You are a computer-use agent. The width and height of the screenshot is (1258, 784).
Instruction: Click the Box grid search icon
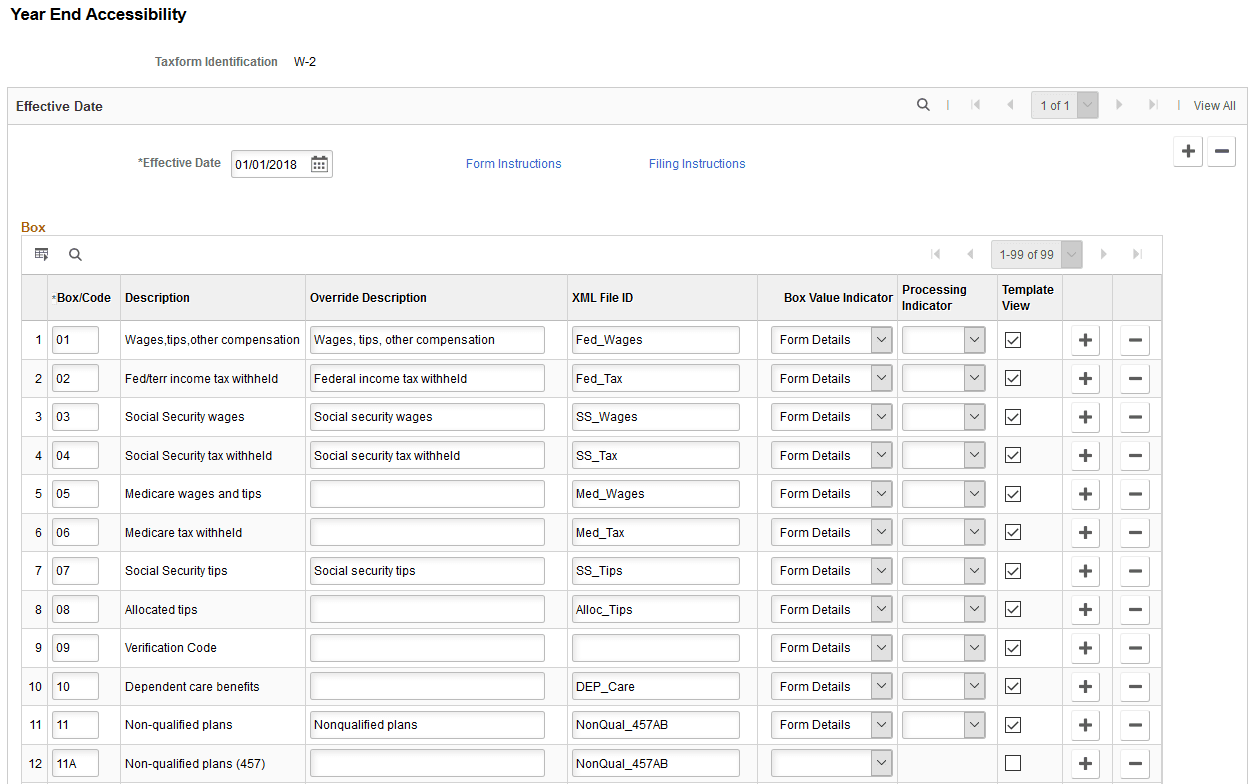pos(75,255)
